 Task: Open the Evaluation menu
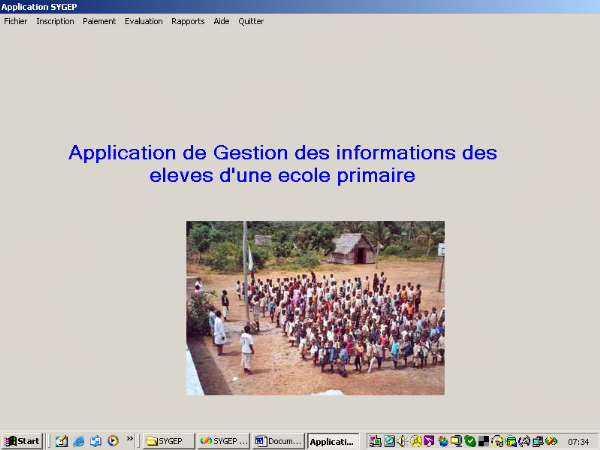tap(143, 21)
